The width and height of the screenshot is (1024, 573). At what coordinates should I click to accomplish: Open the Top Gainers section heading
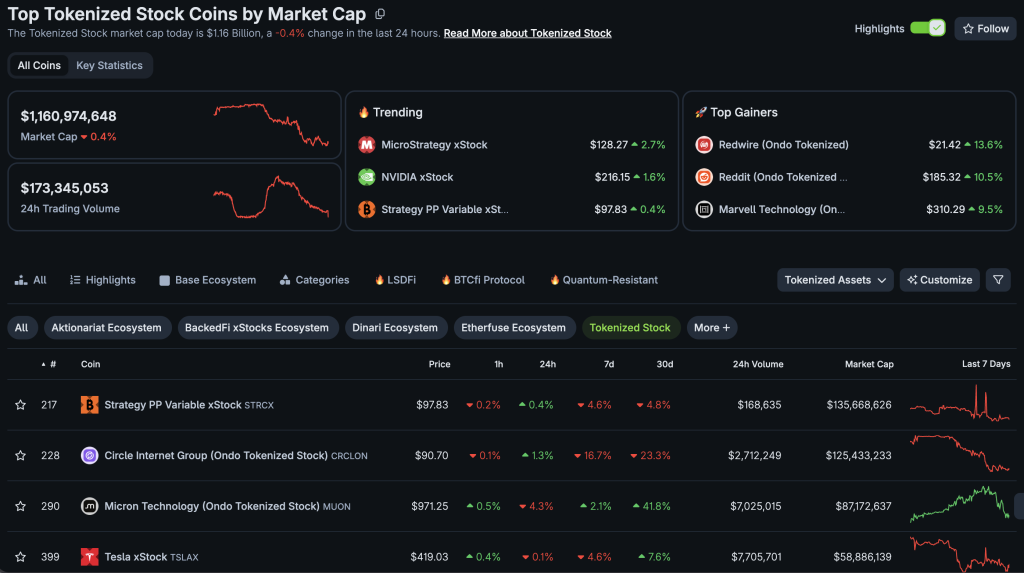coord(737,112)
